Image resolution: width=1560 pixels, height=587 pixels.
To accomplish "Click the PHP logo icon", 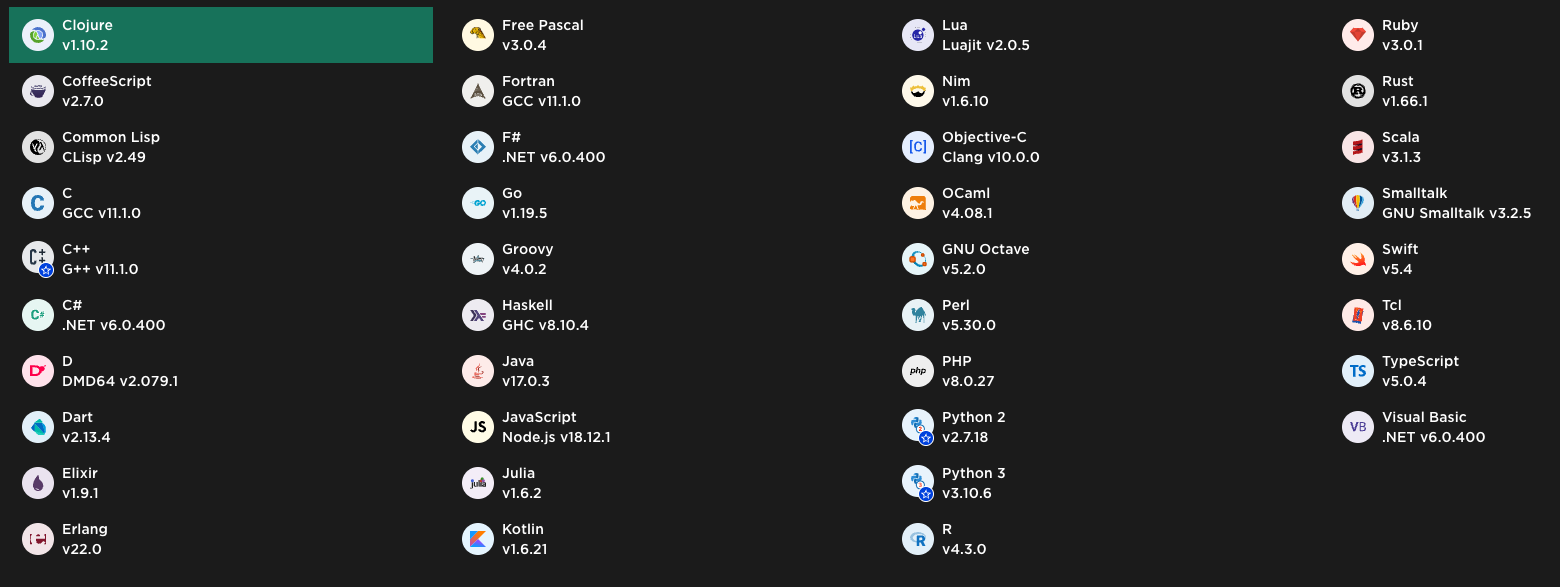I will click(918, 371).
